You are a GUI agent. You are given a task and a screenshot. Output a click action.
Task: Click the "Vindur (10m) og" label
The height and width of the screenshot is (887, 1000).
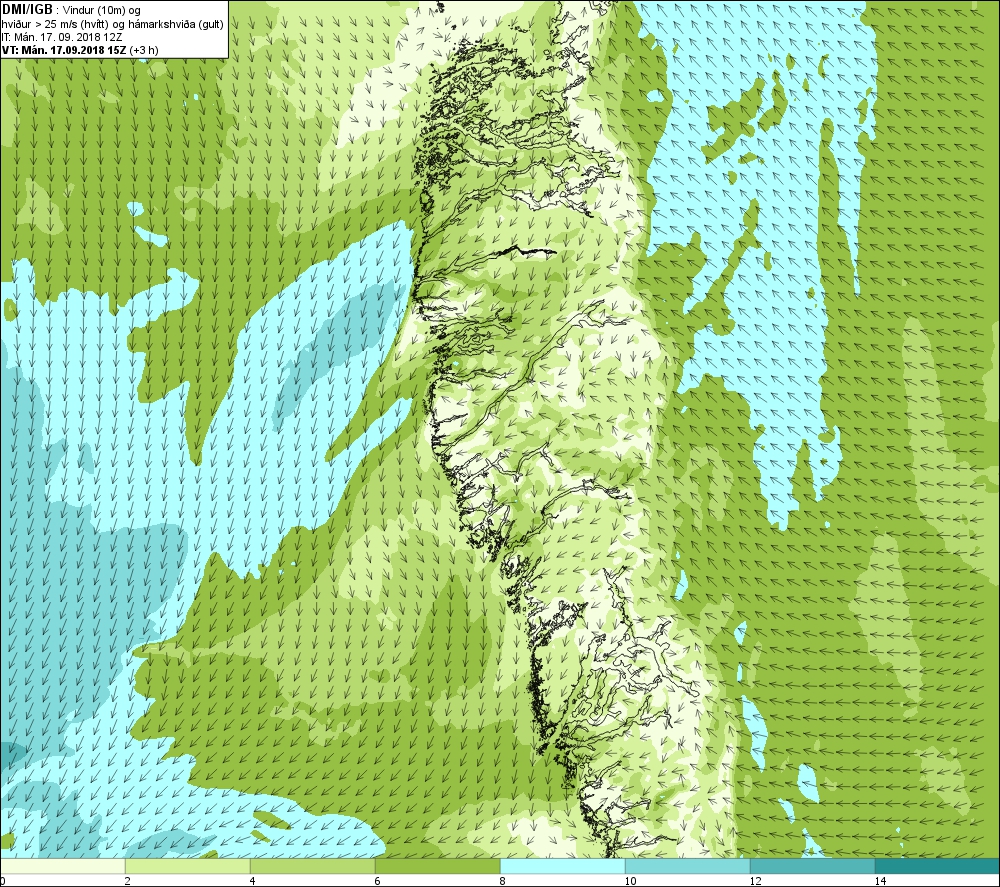(x=103, y=10)
